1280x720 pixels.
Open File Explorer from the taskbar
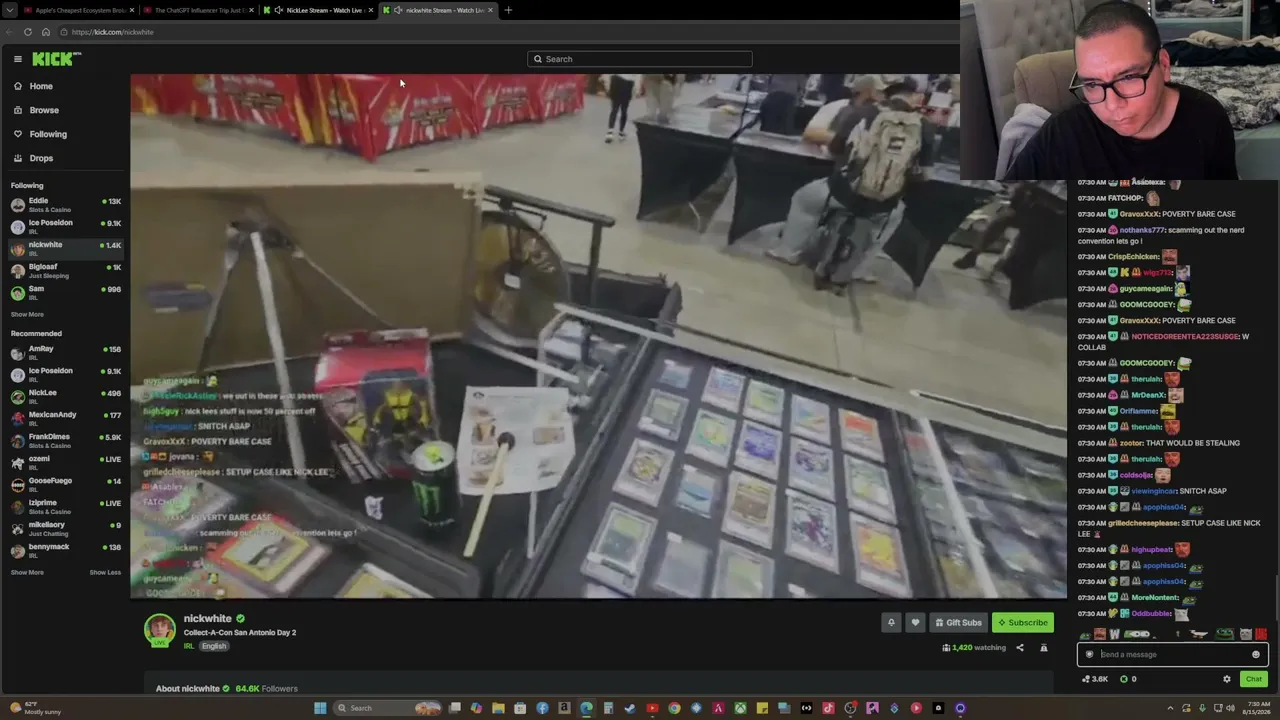pyautogui.click(x=498, y=708)
